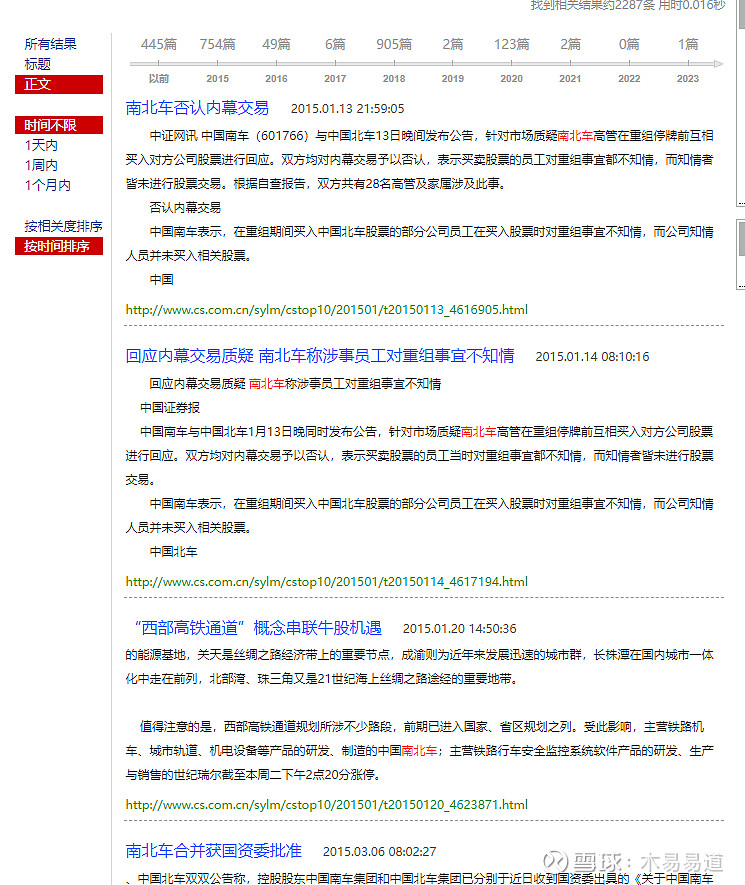The width and height of the screenshot is (745, 885).
Task: Select year 2020 on timeline
Action: pyautogui.click(x=511, y=78)
